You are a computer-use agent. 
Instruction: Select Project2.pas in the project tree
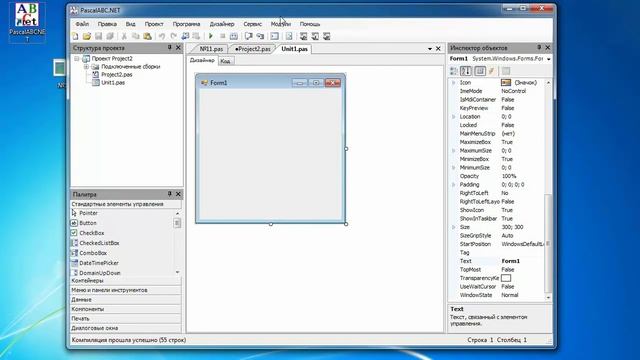click(x=117, y=75)
